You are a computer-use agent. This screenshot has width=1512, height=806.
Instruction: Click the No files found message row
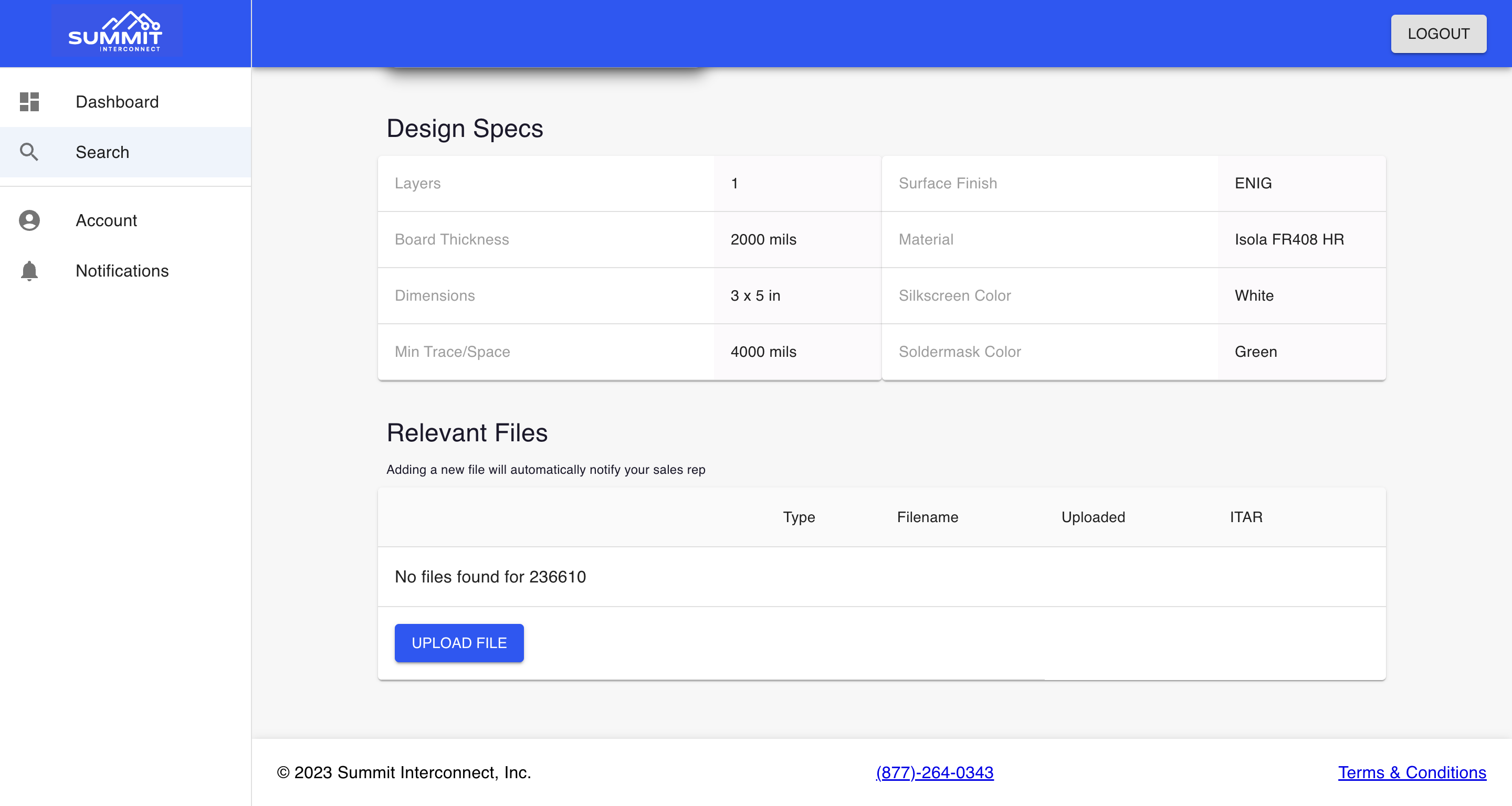point(881,576)
